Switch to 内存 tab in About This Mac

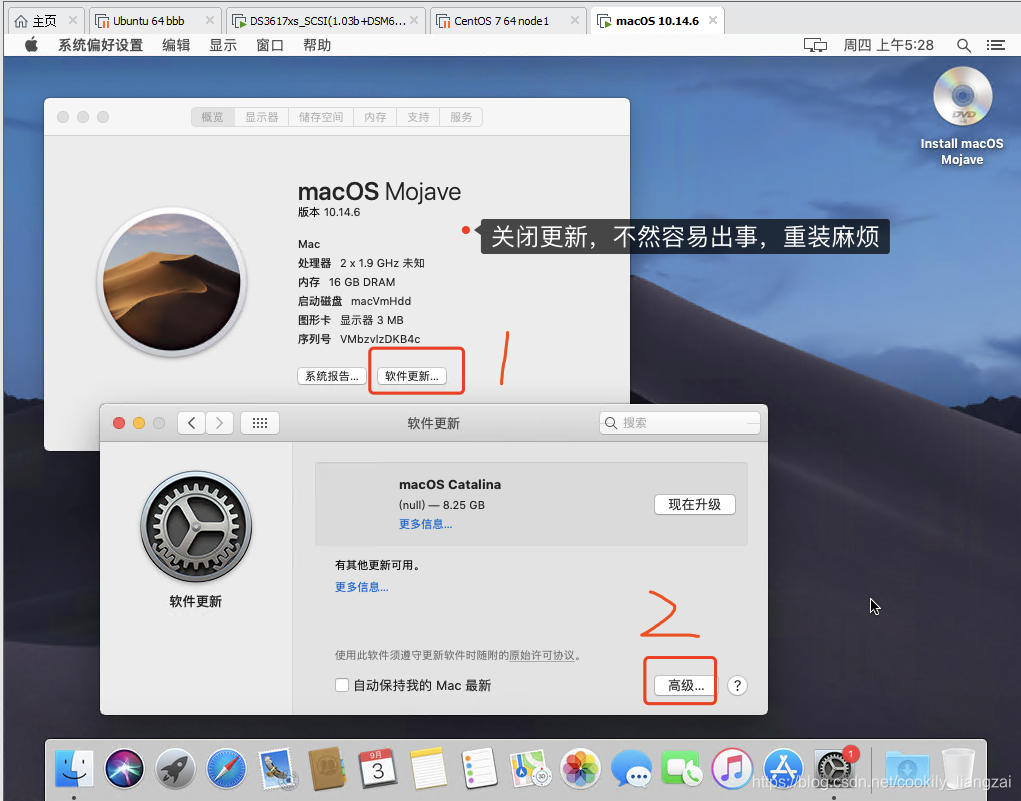375,117
